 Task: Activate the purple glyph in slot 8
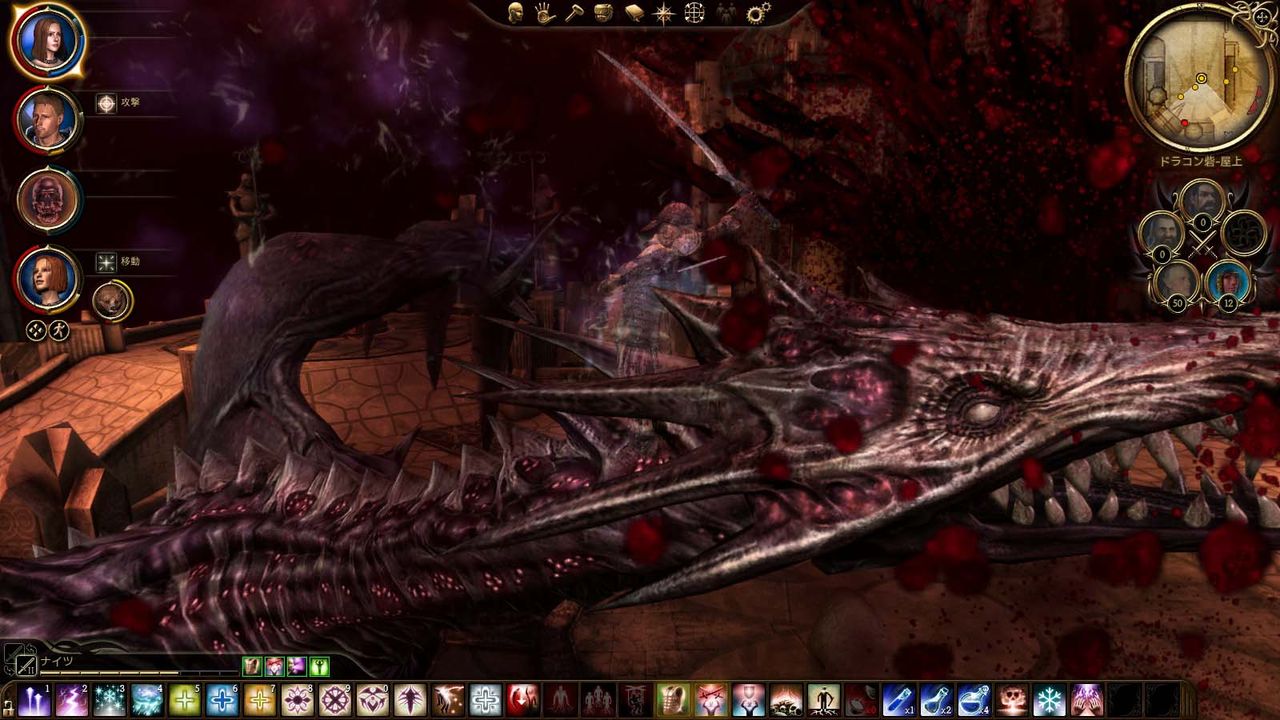(297, 700)
